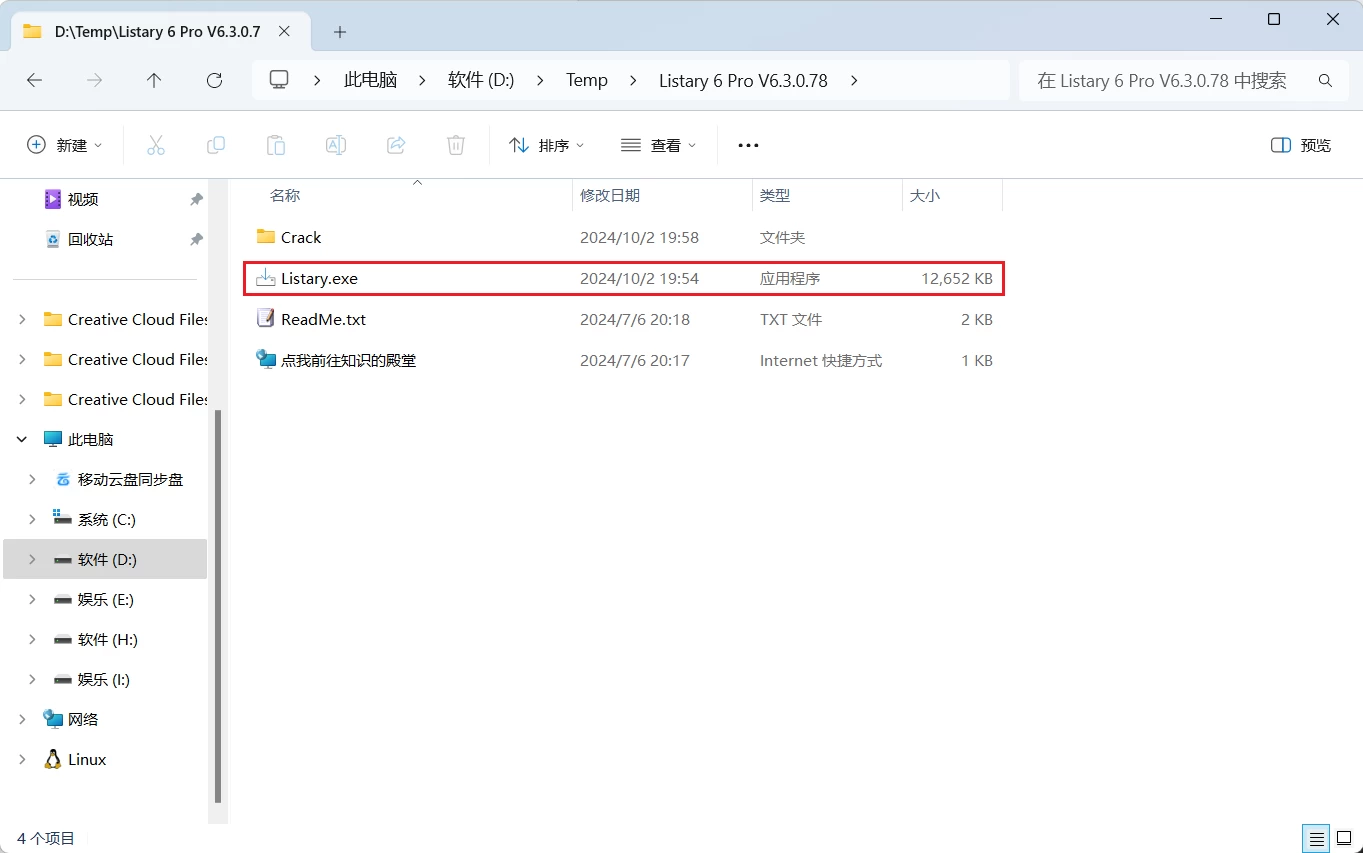Image resolution: width=1363 pixels, height=853 pixels.
Task: Open the 新建 dropdown menu
Action: pyautogui.click(x=64, y=145)
